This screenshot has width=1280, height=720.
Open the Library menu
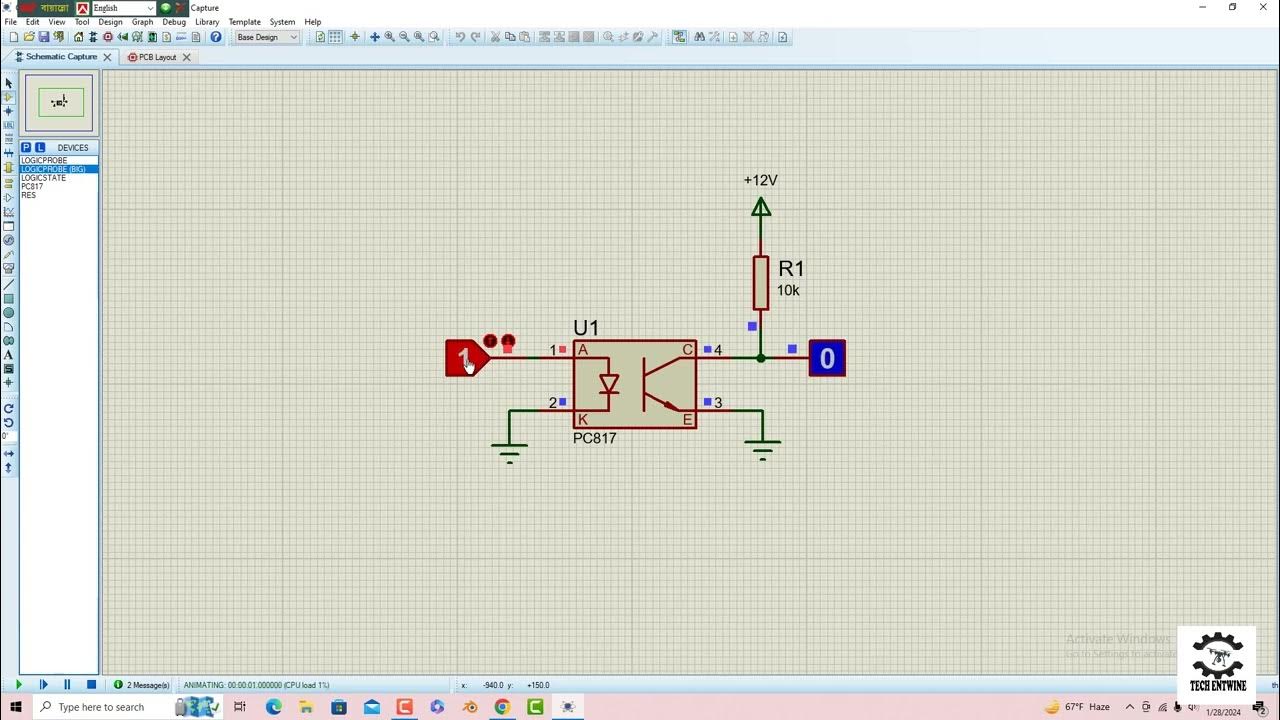[207, 22]
